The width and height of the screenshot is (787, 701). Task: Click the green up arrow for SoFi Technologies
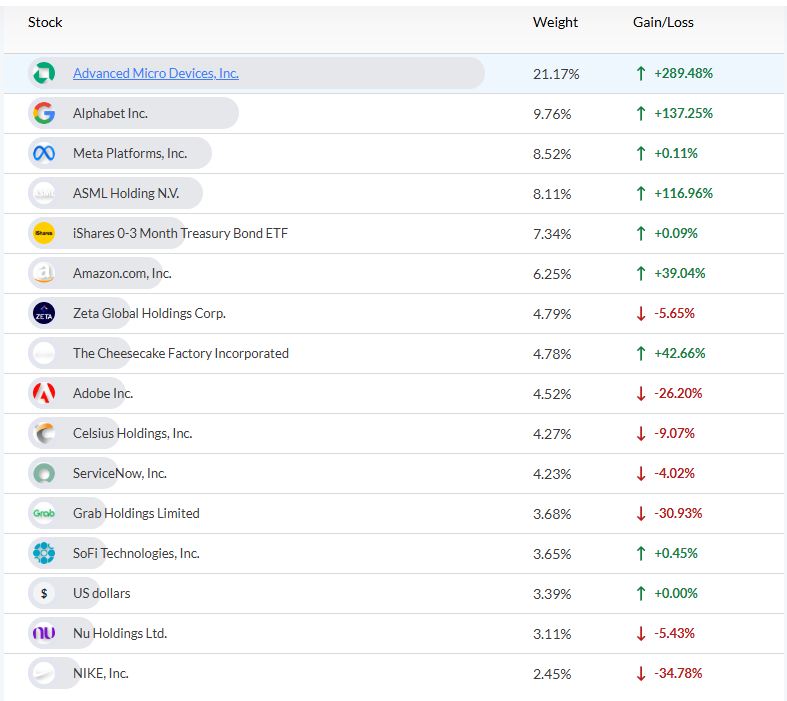tap(640, 553)
